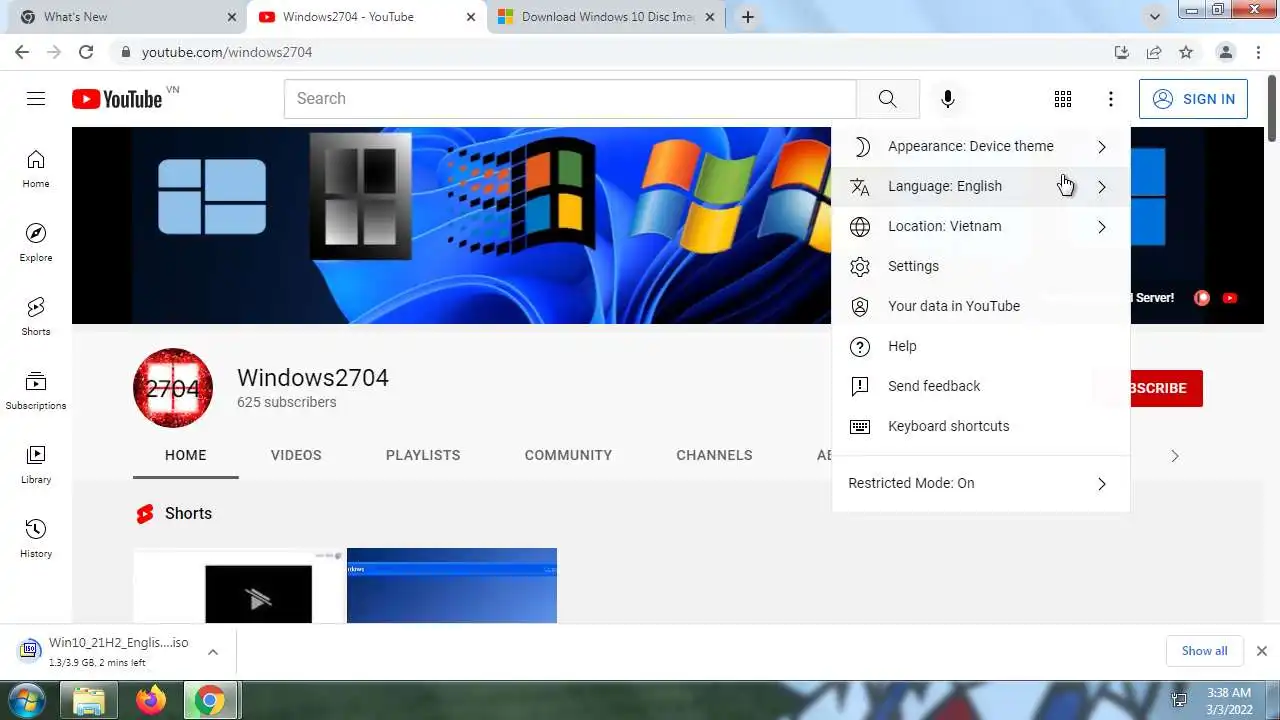
Task: Open Chrome profile avatar
Action: point(1225,52)
